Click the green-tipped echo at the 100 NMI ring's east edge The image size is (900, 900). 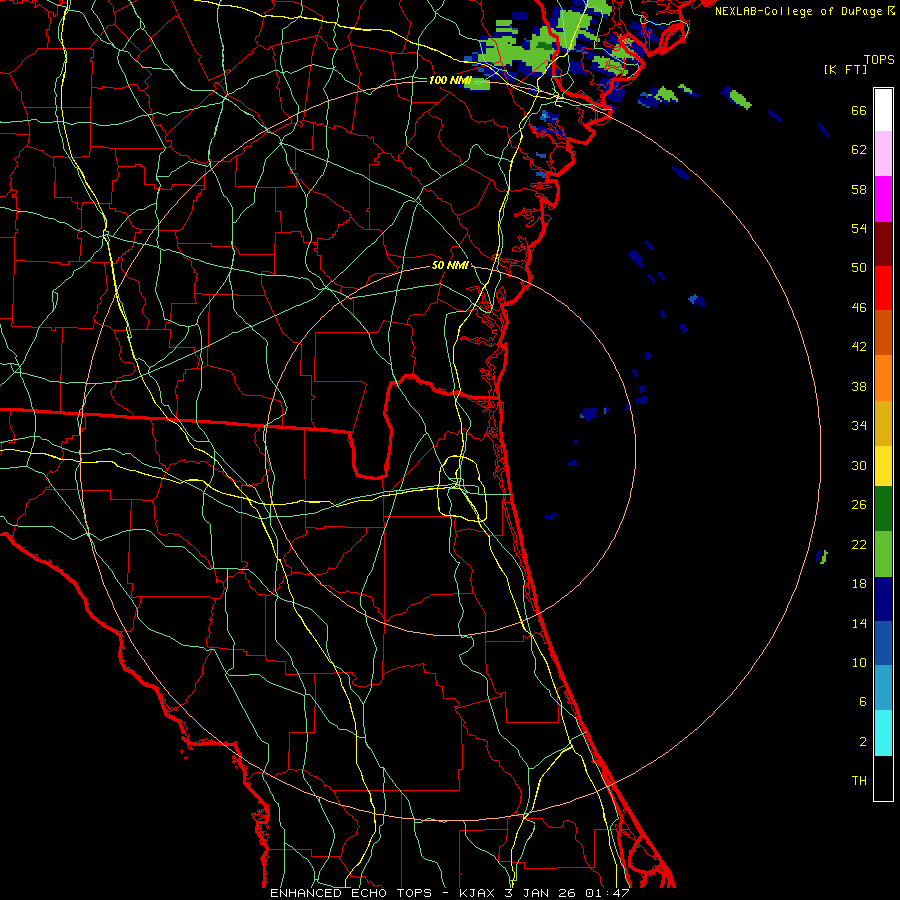(823, 556)
